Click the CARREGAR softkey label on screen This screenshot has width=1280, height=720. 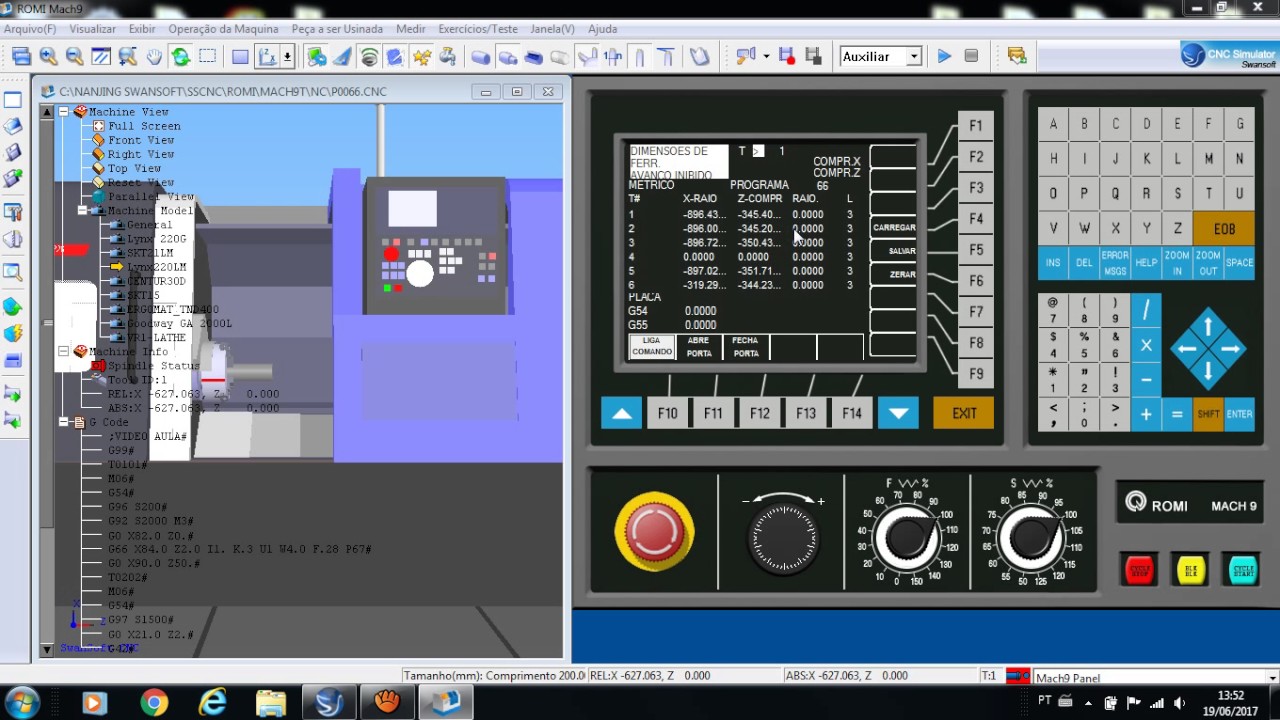pos(894,228)
